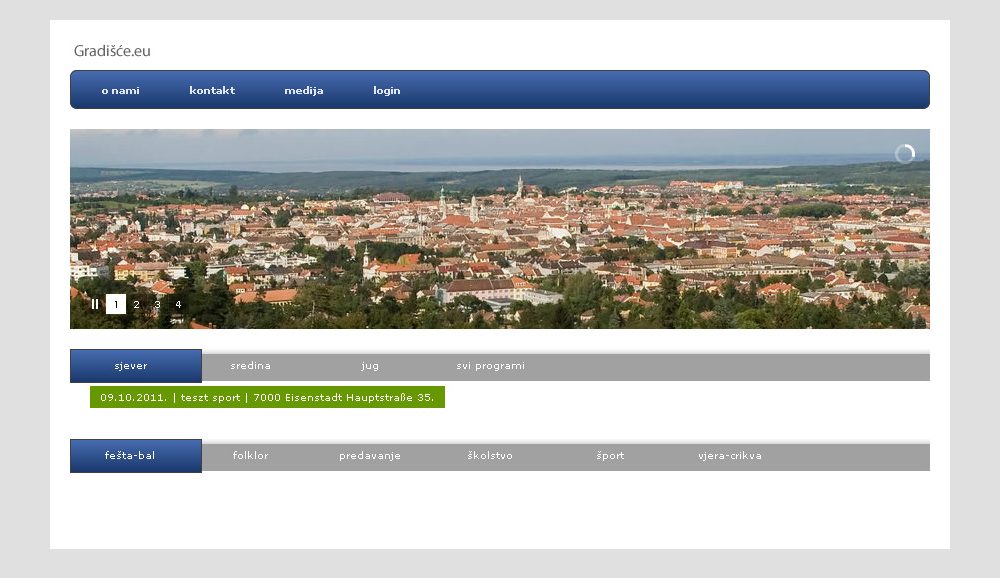Screen dimensions: 1000x578
Task: Open the 'o nami' menu item
Action: [x=121, y=91]
